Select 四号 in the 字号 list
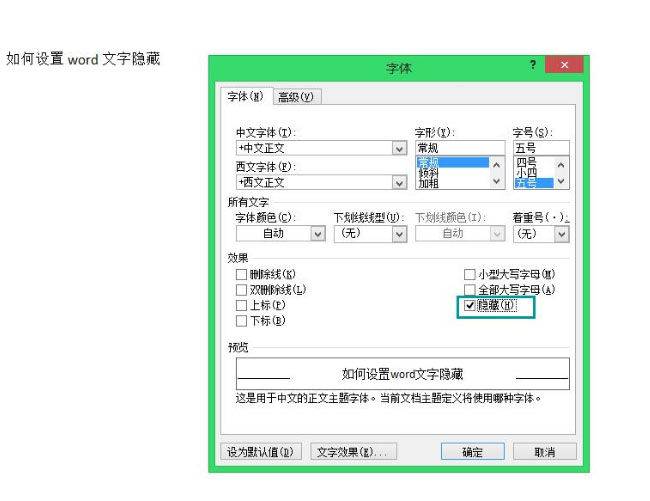Viewport: 650px width, 501px height. (534, 162)
